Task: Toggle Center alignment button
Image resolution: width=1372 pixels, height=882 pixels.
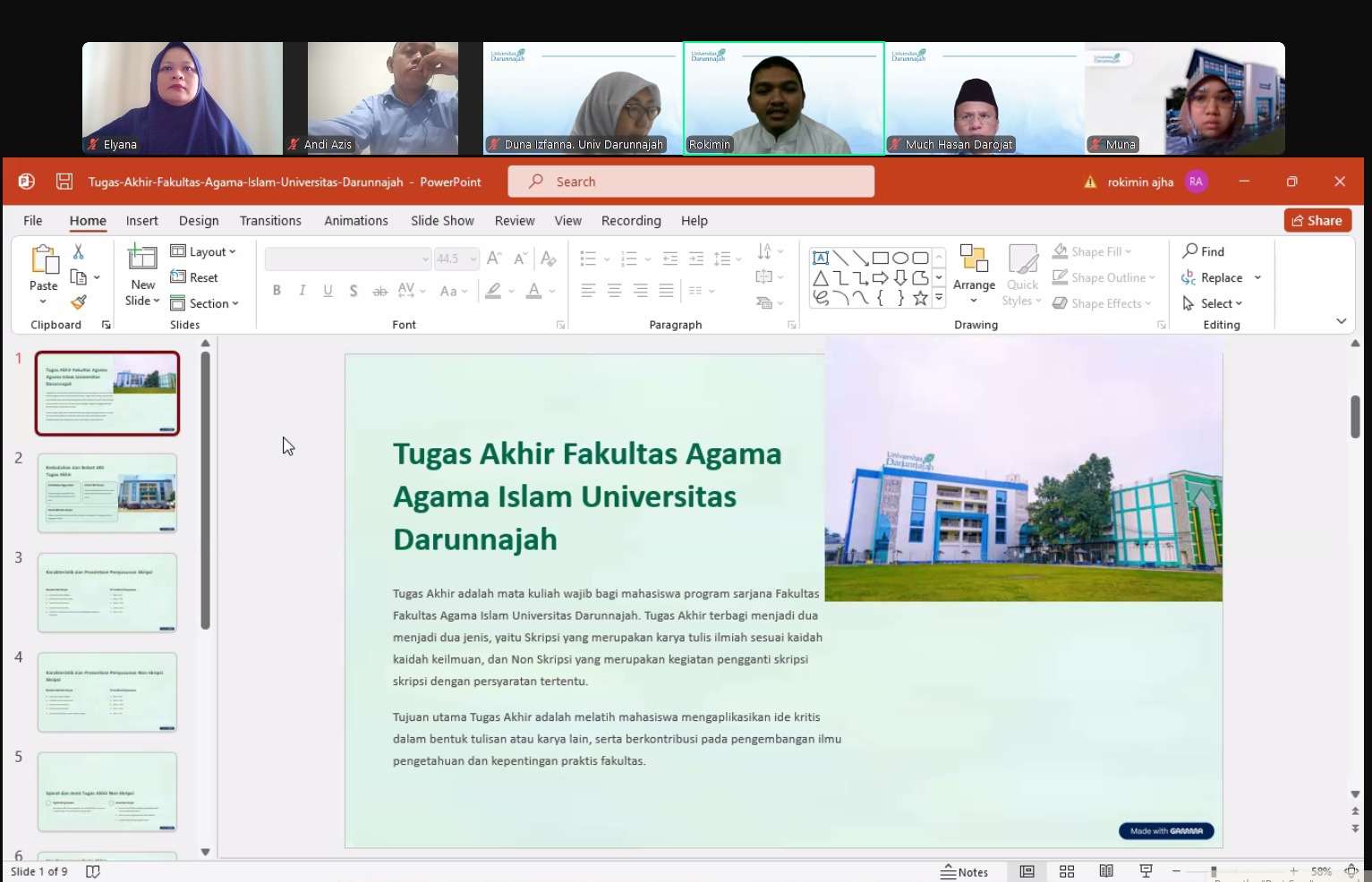Action: click(x=614, y=291)
